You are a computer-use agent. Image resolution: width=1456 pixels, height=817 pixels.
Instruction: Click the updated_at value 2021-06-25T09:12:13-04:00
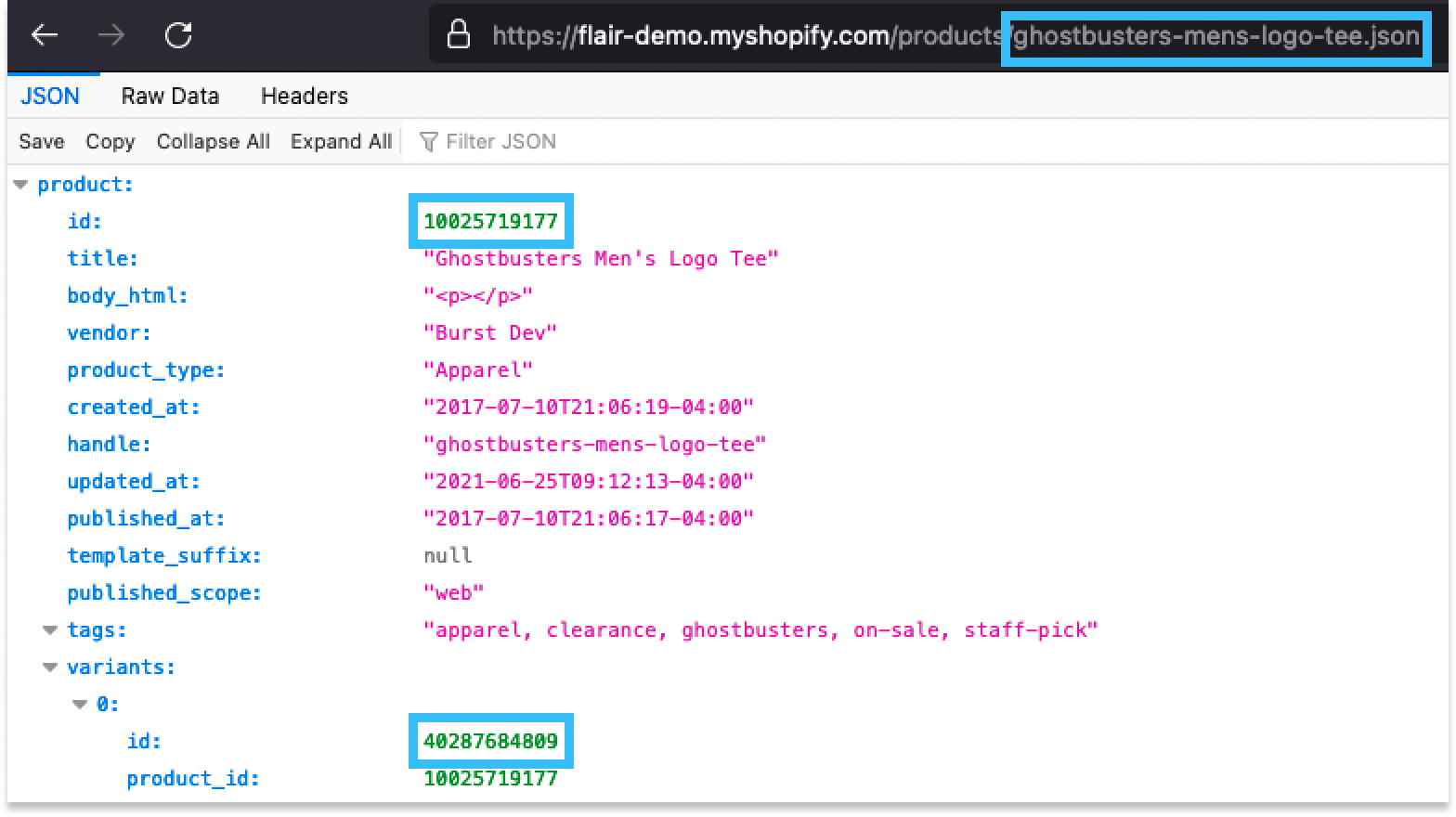[589, 481]
